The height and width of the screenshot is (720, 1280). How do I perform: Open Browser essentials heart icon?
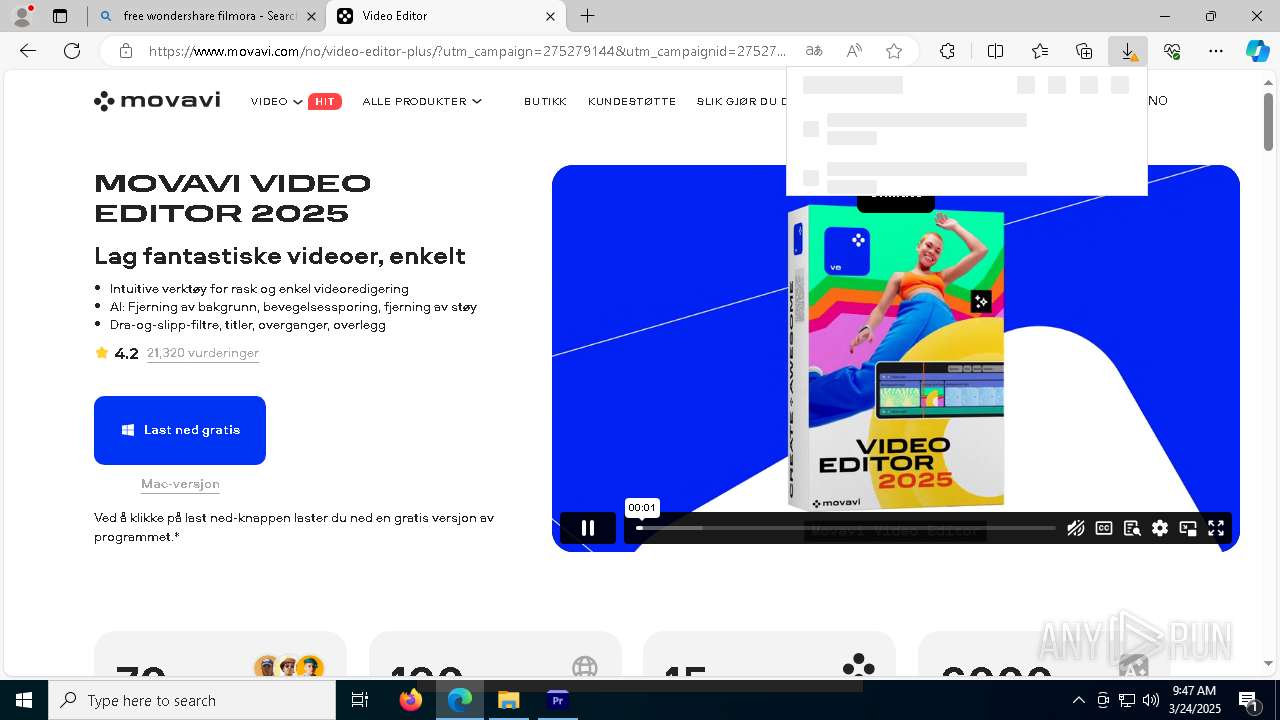pyautogui.click(x=1172, y=51)
